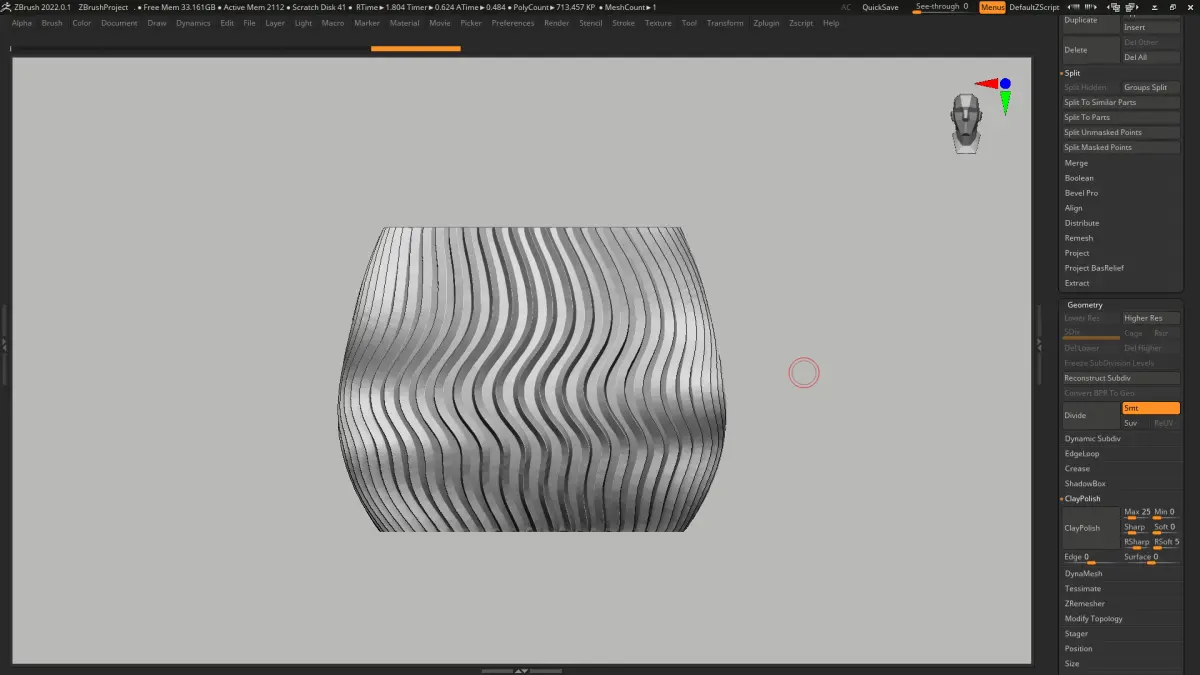Click the ClayPolish Edge slider
The image size is (1200, 675).
click(x=1090, y=558)
